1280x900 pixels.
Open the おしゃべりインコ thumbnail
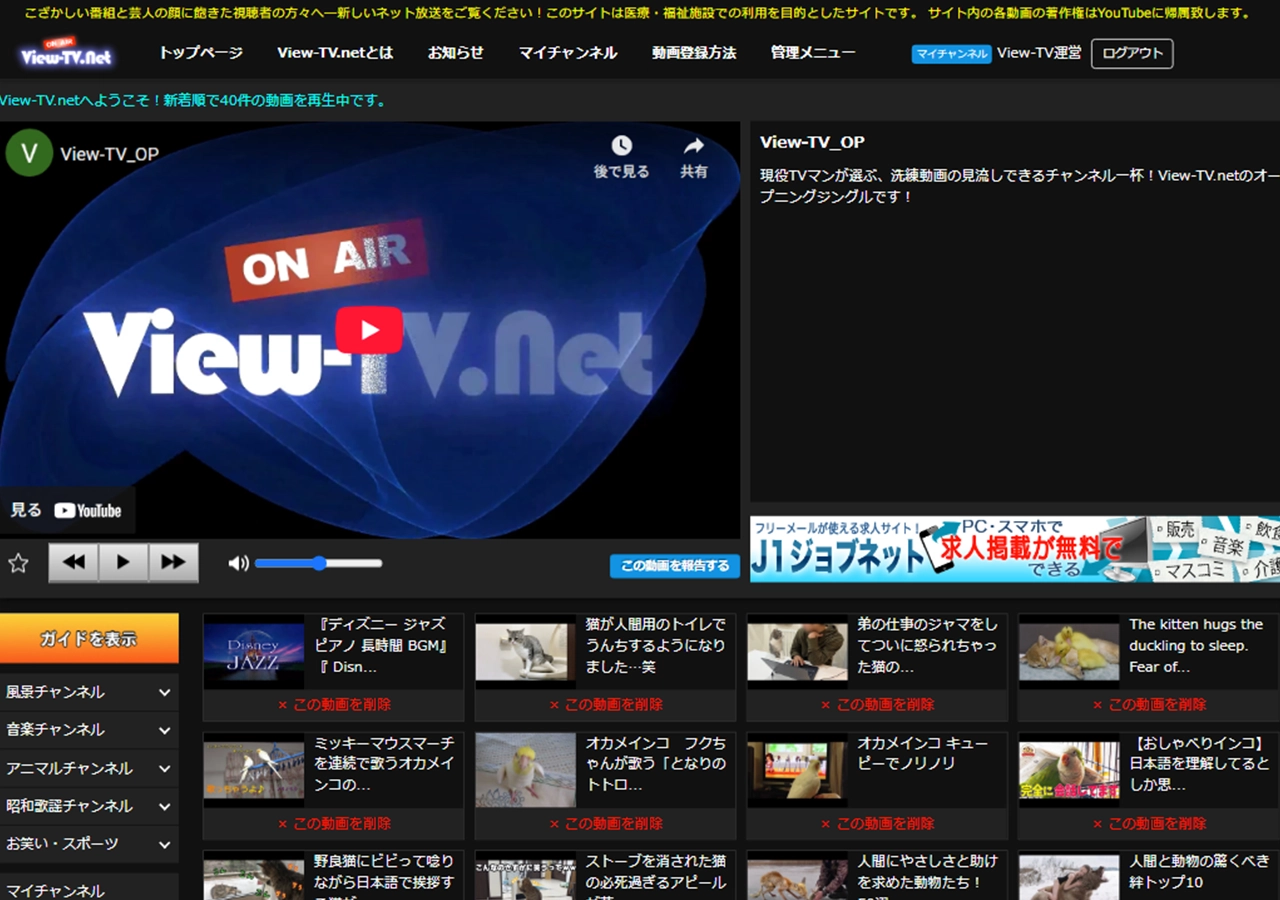pyautogui.click(x=1069, y=771)
